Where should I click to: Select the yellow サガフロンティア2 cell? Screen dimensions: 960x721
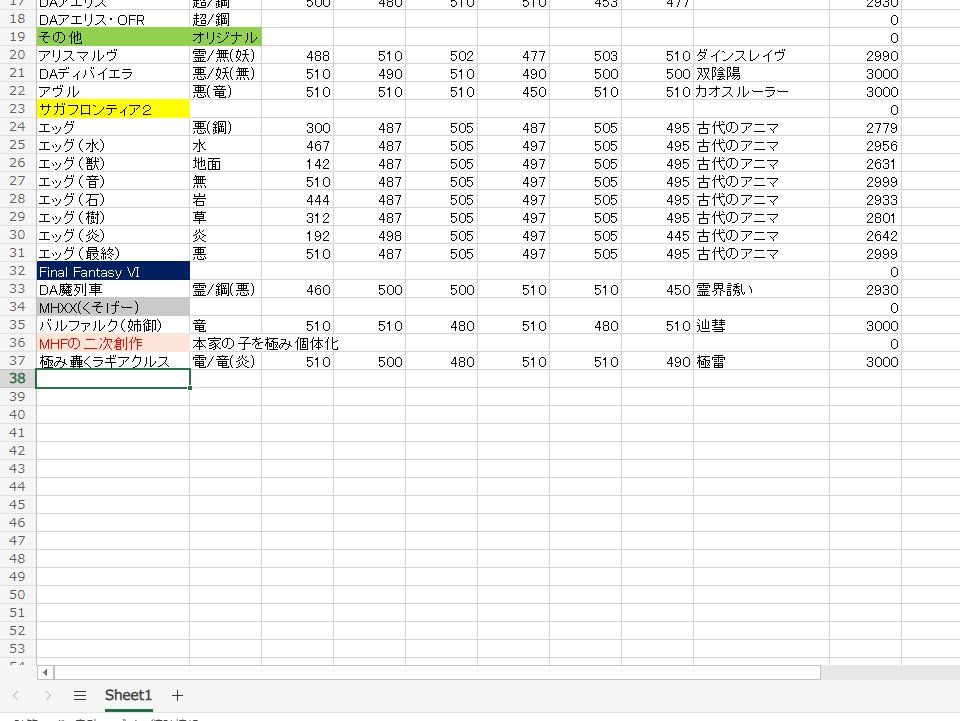tap(113, 109)
